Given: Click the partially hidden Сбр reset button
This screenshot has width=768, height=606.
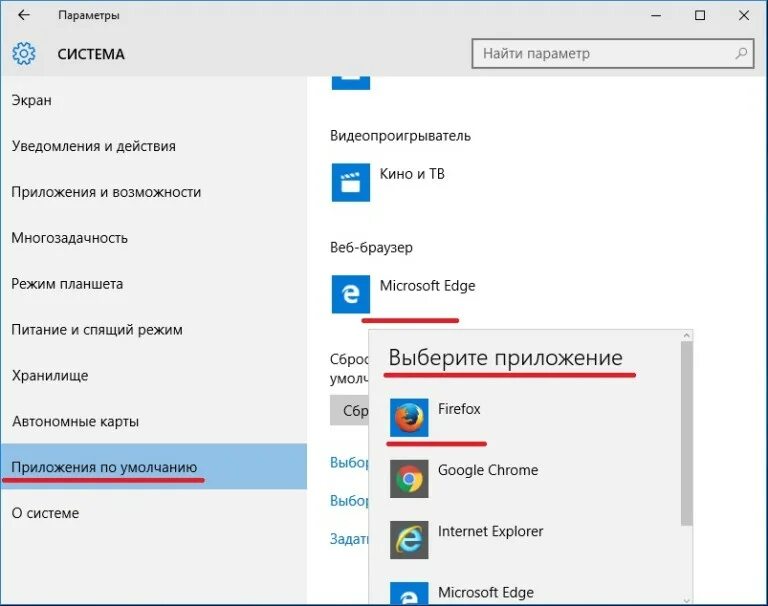Looking at the screenshot, I should click(349, 411).
